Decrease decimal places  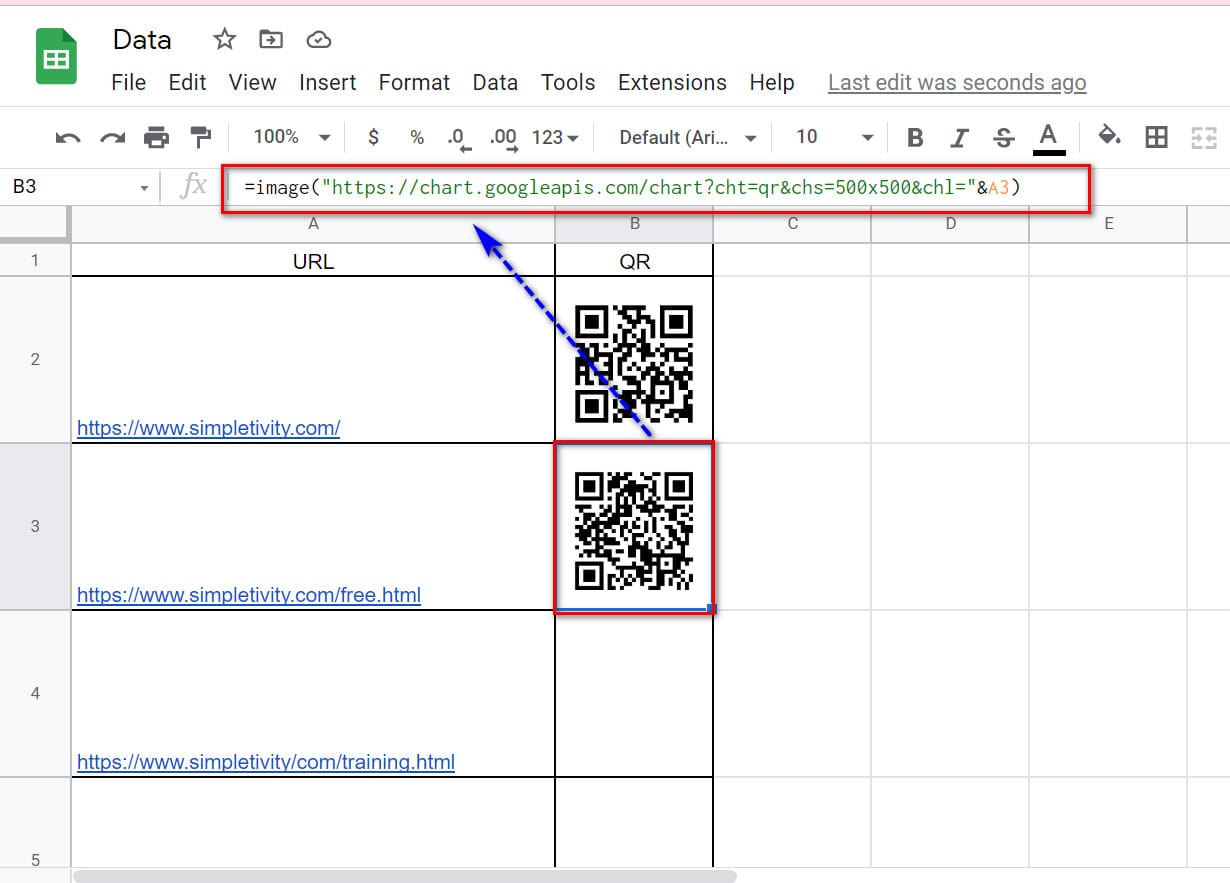pyautogui.click(x=459, y=139)
